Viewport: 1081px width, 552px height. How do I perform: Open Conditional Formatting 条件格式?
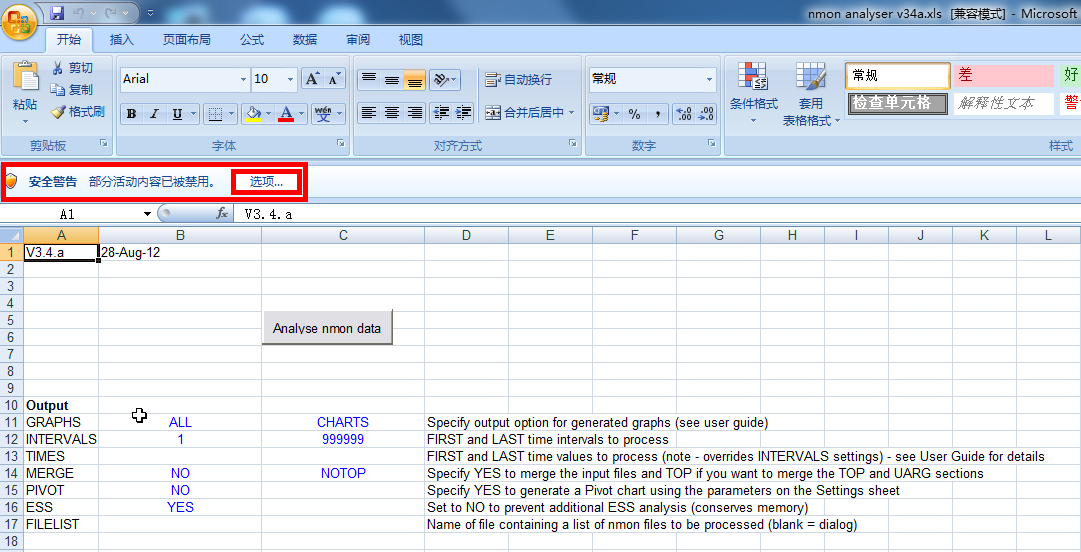pos(754,93)
